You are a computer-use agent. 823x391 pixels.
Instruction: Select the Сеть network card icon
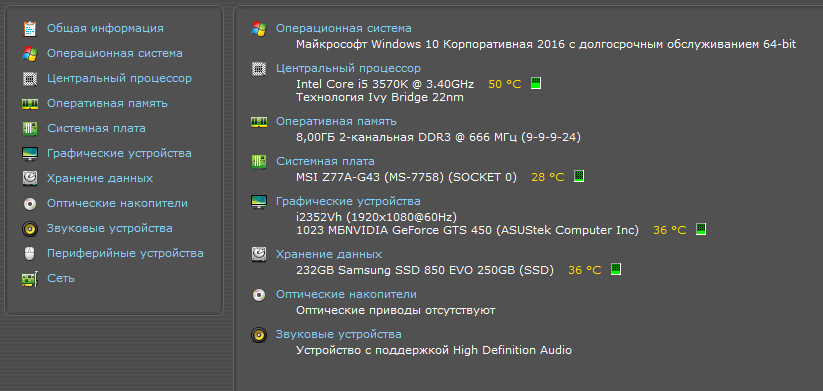pos(30,279)
